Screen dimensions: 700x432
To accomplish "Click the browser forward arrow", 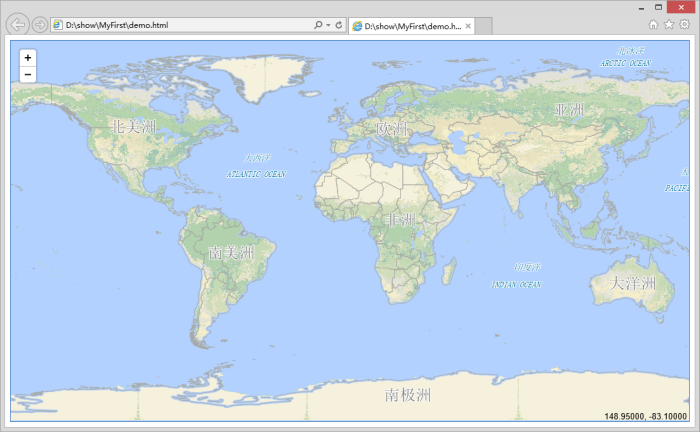I will tap(39, 24).
